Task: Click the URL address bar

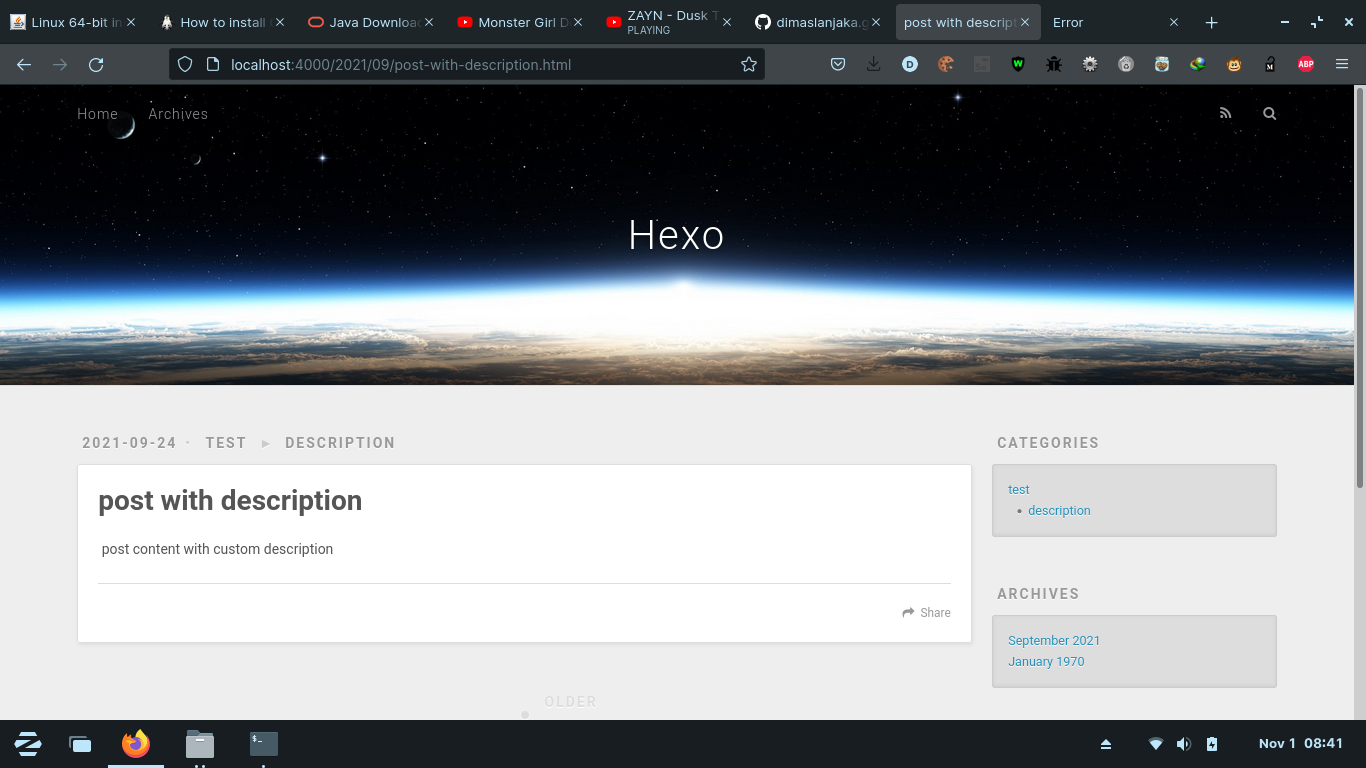Action: [467, 64]
